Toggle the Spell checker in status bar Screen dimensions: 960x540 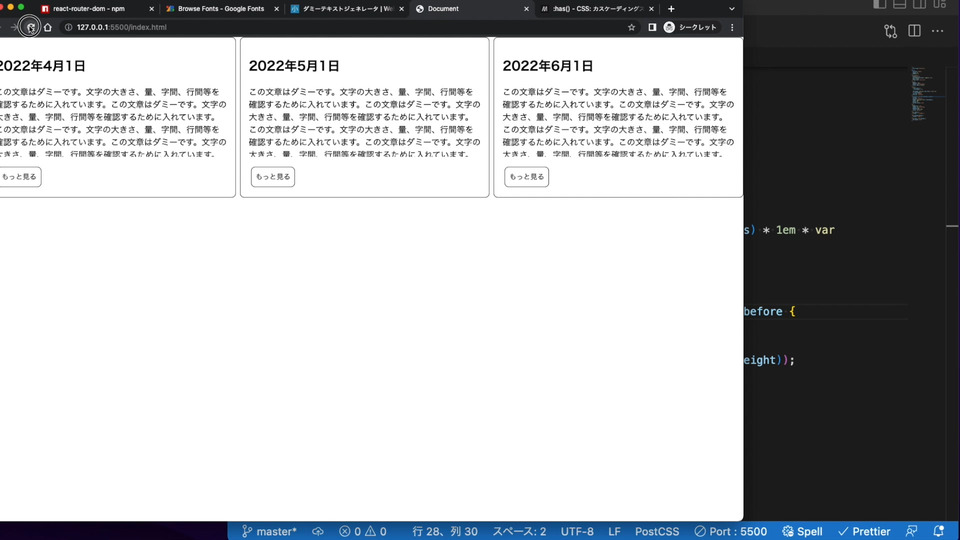[x=802, y=531]
